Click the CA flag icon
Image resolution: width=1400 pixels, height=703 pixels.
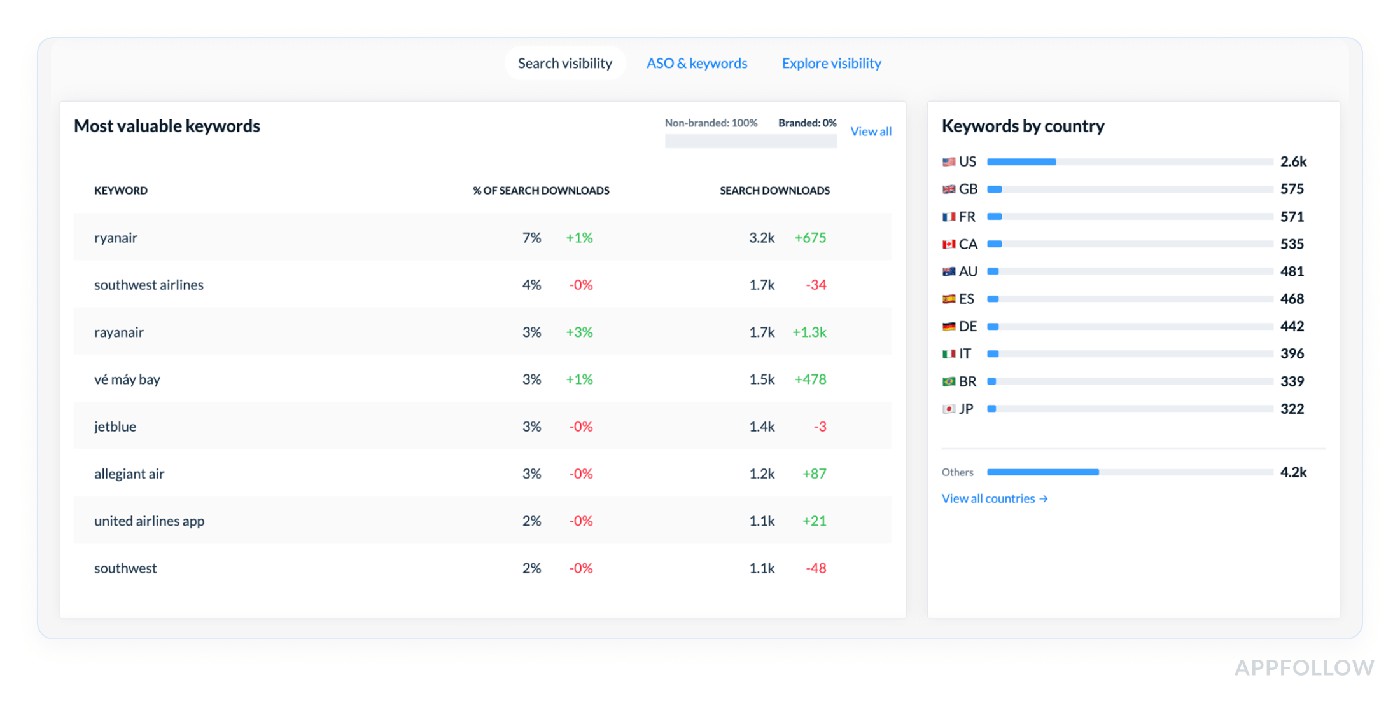948,244
